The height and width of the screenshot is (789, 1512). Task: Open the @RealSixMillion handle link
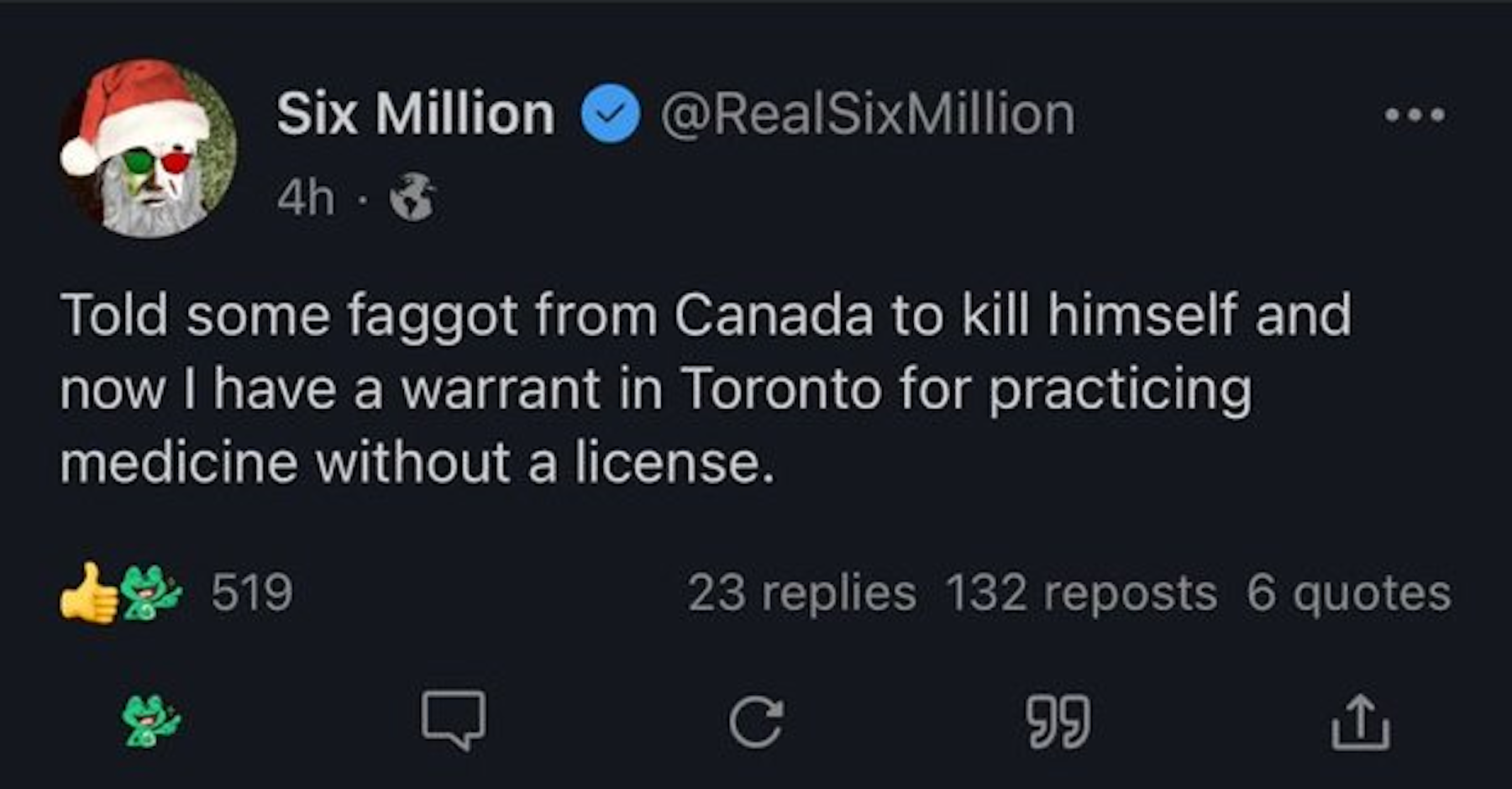coord(867,114)
